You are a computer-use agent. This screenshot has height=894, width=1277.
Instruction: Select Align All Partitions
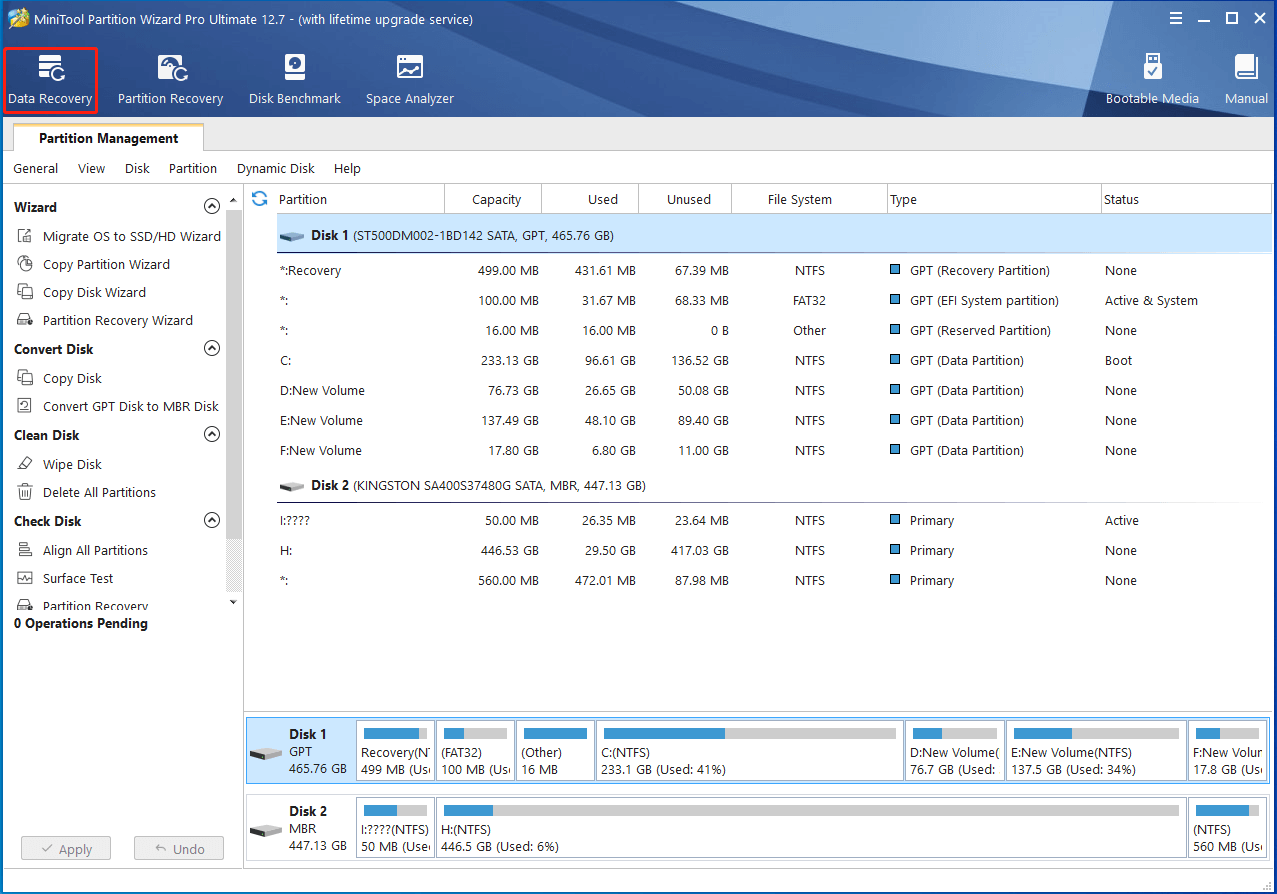point(82,550)
